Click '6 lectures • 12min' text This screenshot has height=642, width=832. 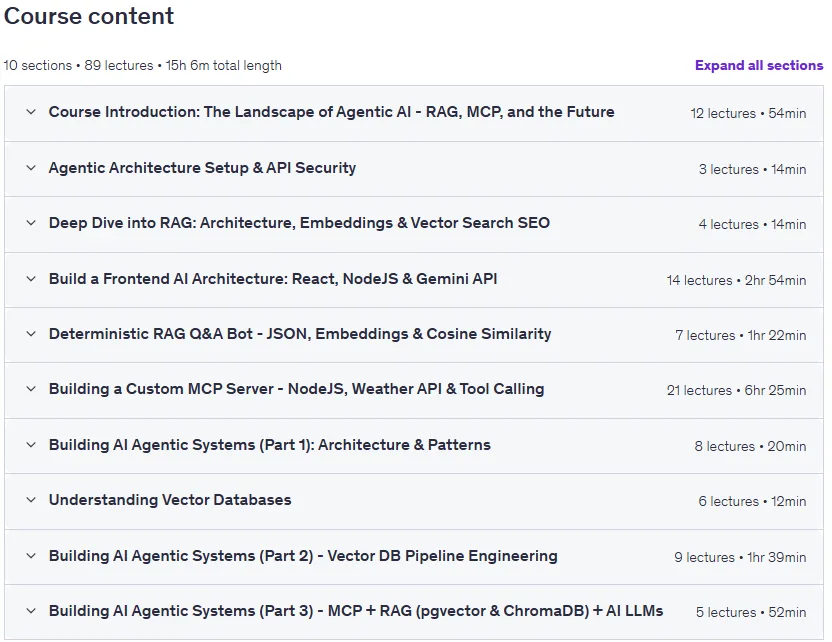tap(752, 501)
